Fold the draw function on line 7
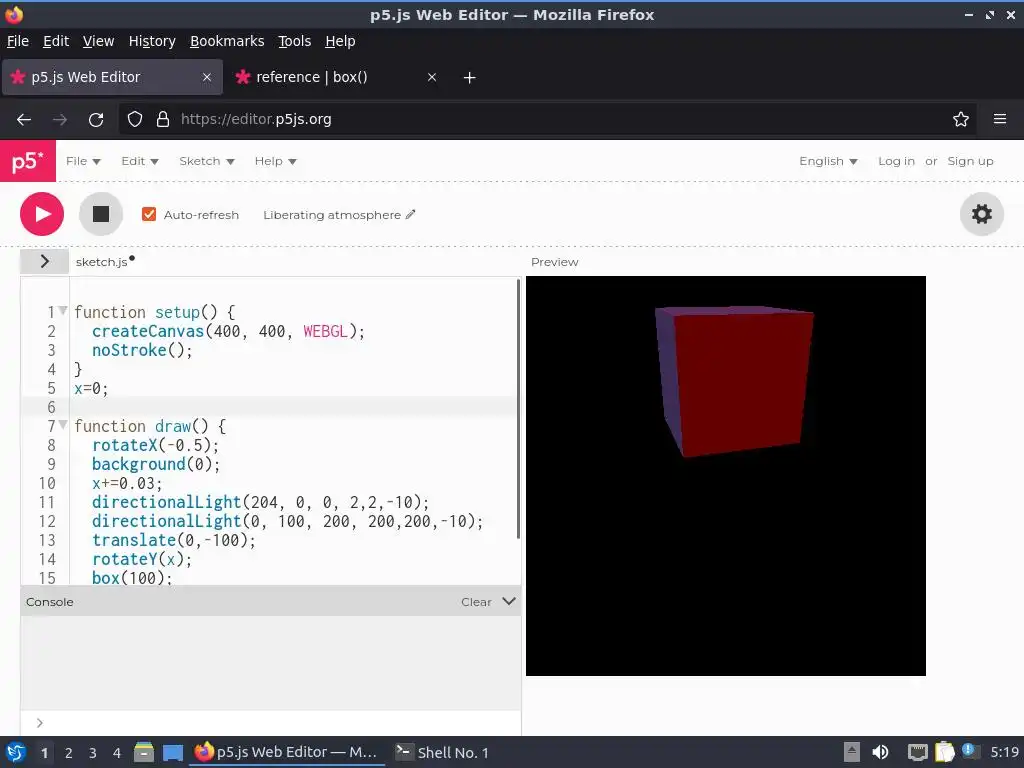Viewport: 1024px width, 768px height. (63, 424)
